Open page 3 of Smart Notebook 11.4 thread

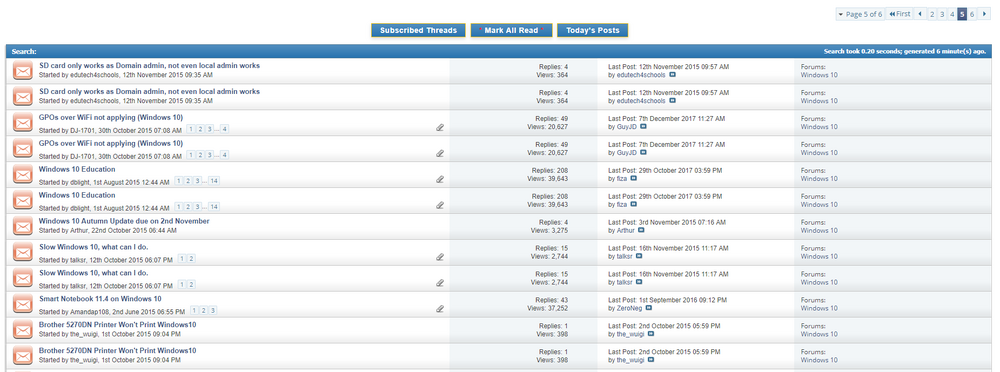[213, 310]
